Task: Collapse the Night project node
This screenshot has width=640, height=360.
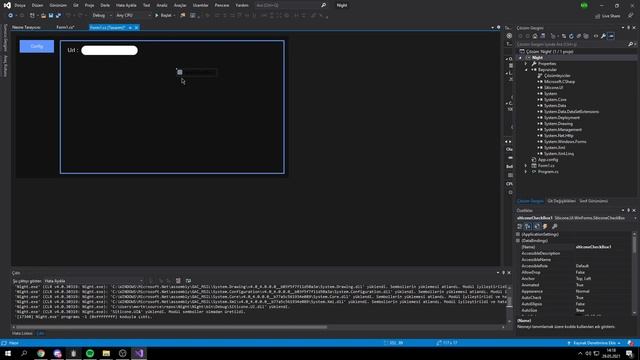Action: coord(520,58)
